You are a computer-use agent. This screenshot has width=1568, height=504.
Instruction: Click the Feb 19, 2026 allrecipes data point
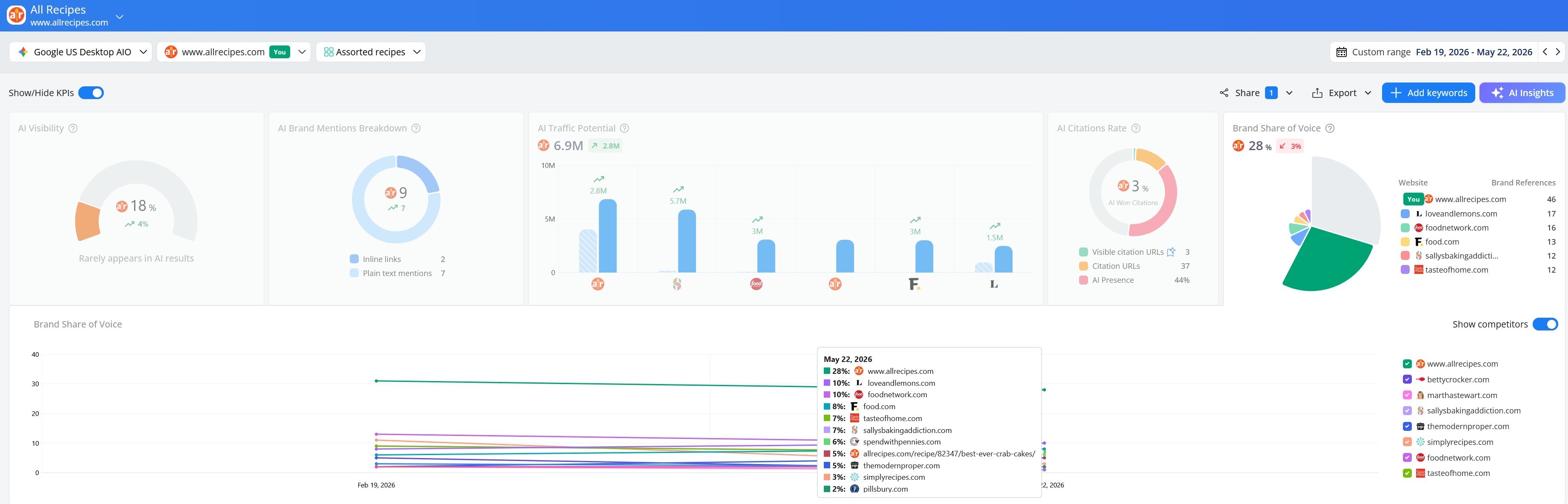tap(376, 380)
